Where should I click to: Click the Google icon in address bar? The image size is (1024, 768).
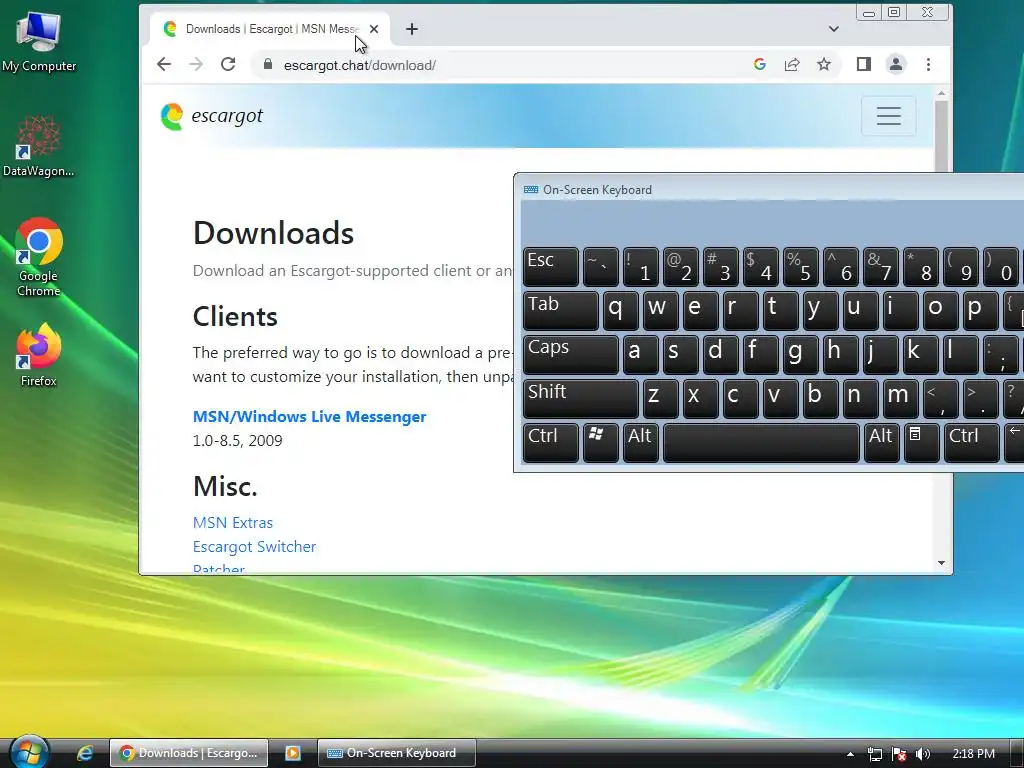[x=760, y=64]
